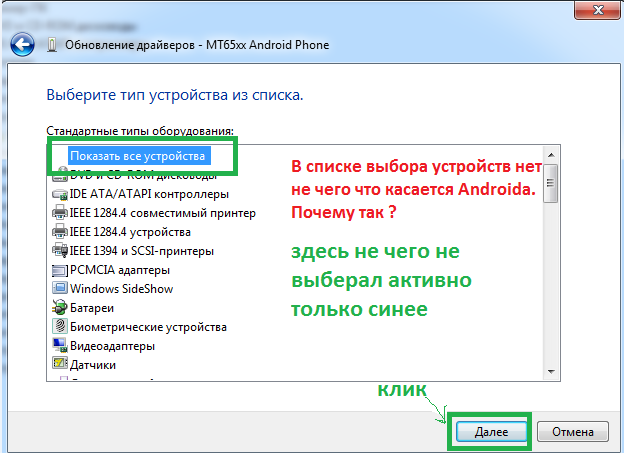Viewport: 624px width, 453px height.
Task: Select Биометрические устройства device type
Action: [x=148, y=327]
